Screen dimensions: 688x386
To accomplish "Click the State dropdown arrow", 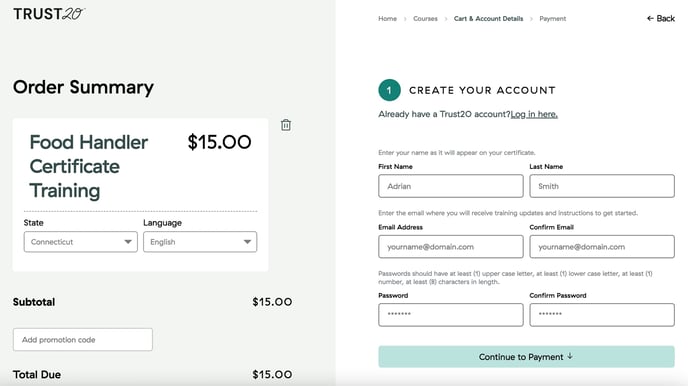I will click(x=128, y=242).
